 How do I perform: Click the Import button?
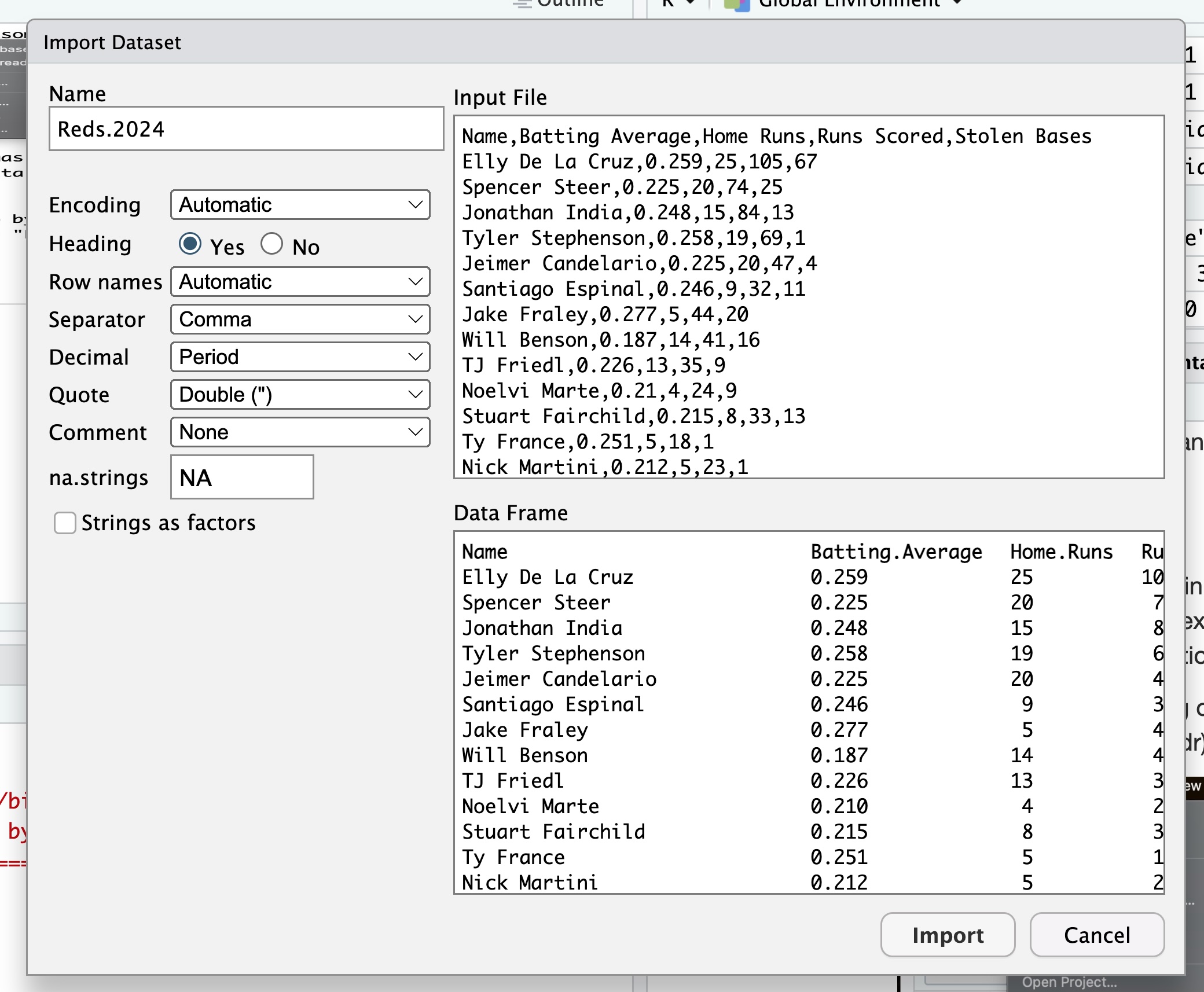947,935
